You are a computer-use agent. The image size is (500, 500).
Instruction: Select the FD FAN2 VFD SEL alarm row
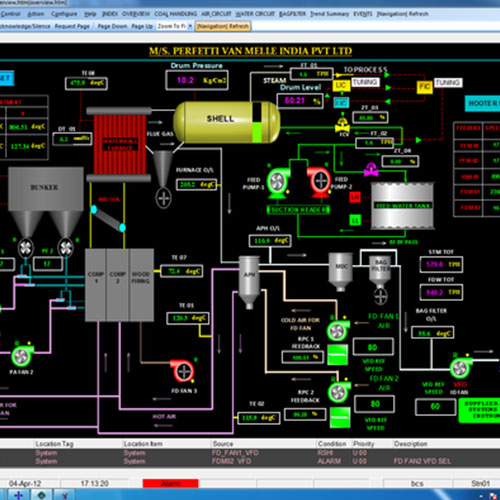(x=250, y=461)
